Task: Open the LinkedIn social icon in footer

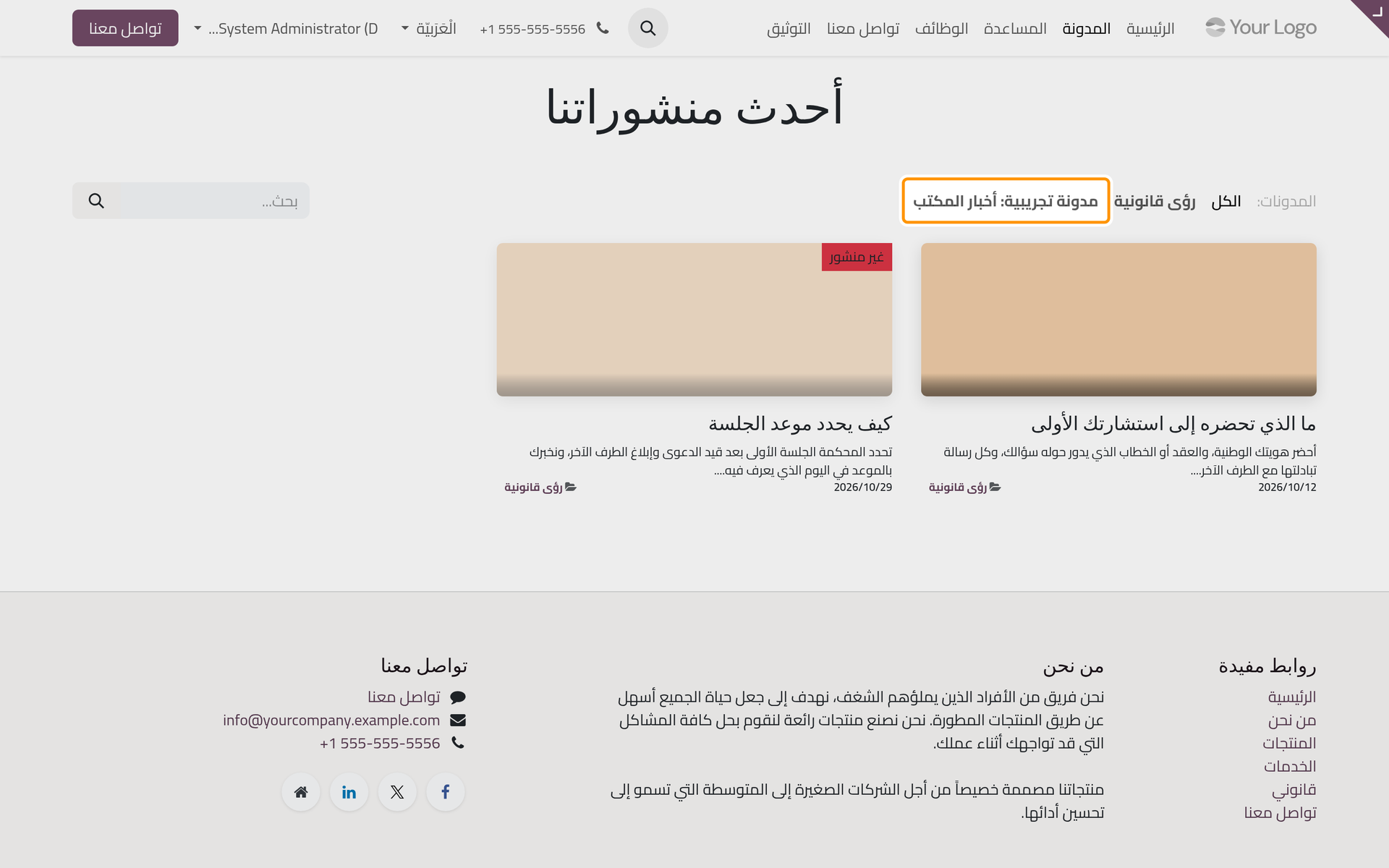Action: (349, 792)
